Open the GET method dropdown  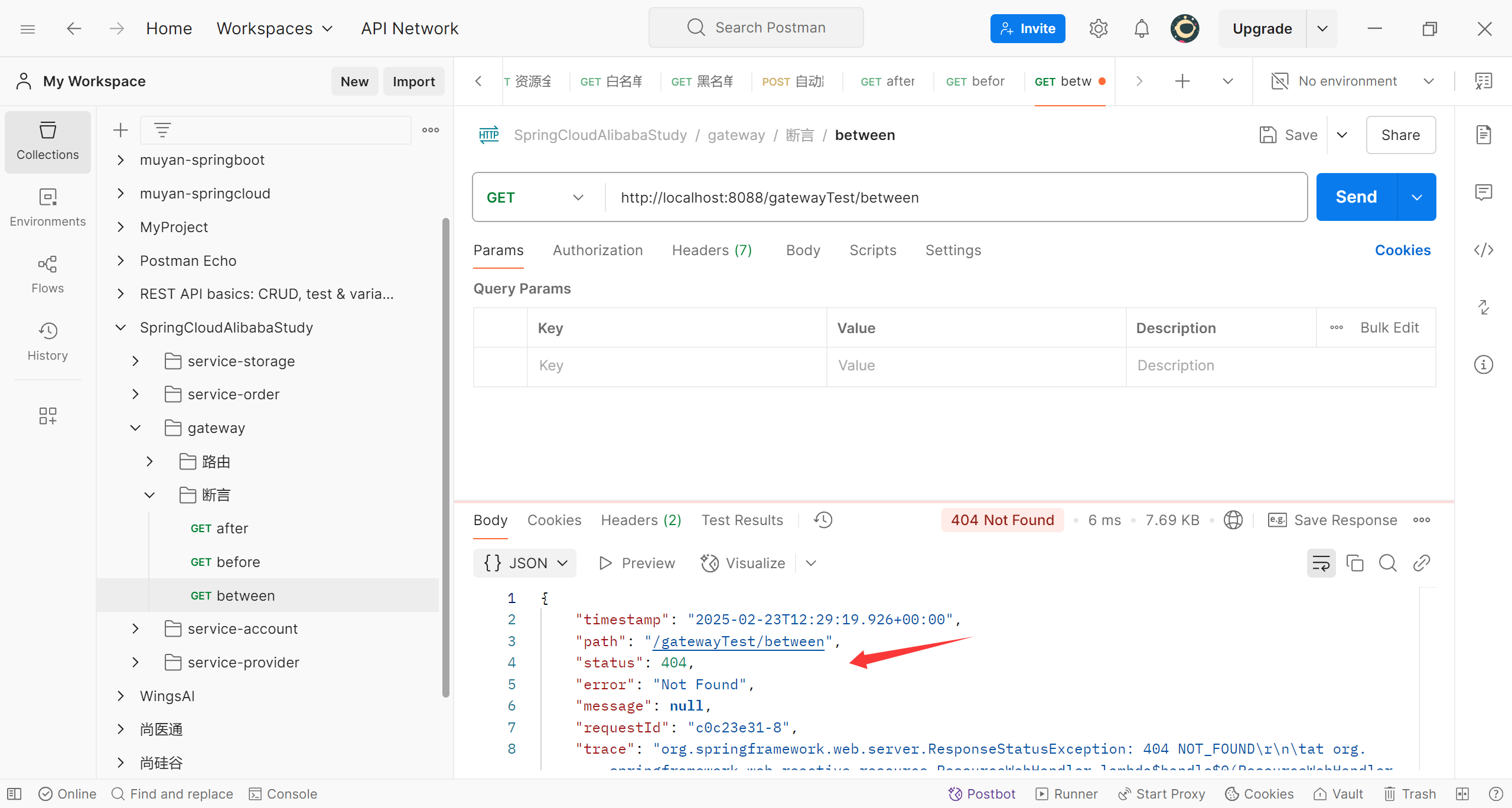(535, 197)
